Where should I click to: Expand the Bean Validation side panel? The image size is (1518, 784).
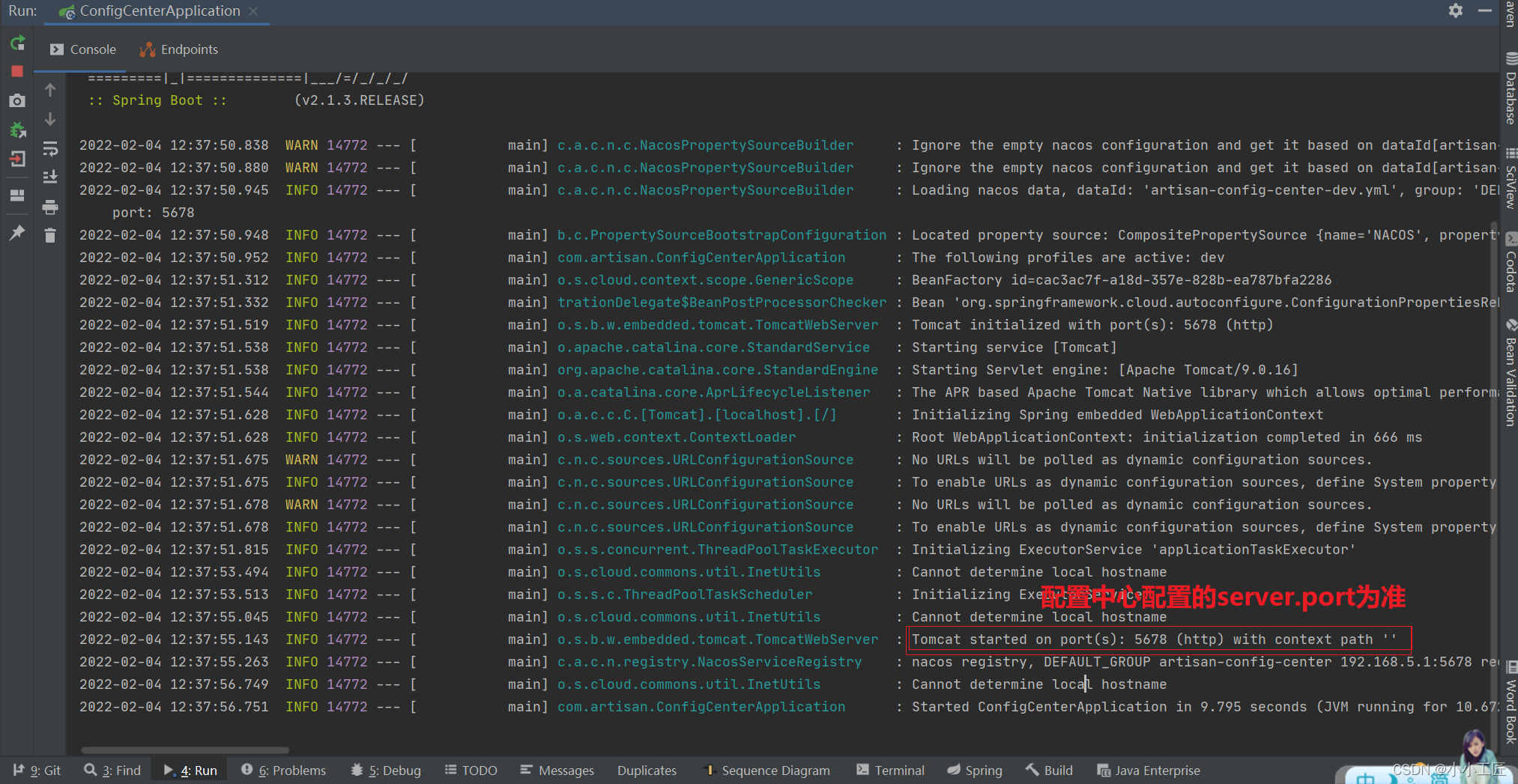[x=1510, y=374]
